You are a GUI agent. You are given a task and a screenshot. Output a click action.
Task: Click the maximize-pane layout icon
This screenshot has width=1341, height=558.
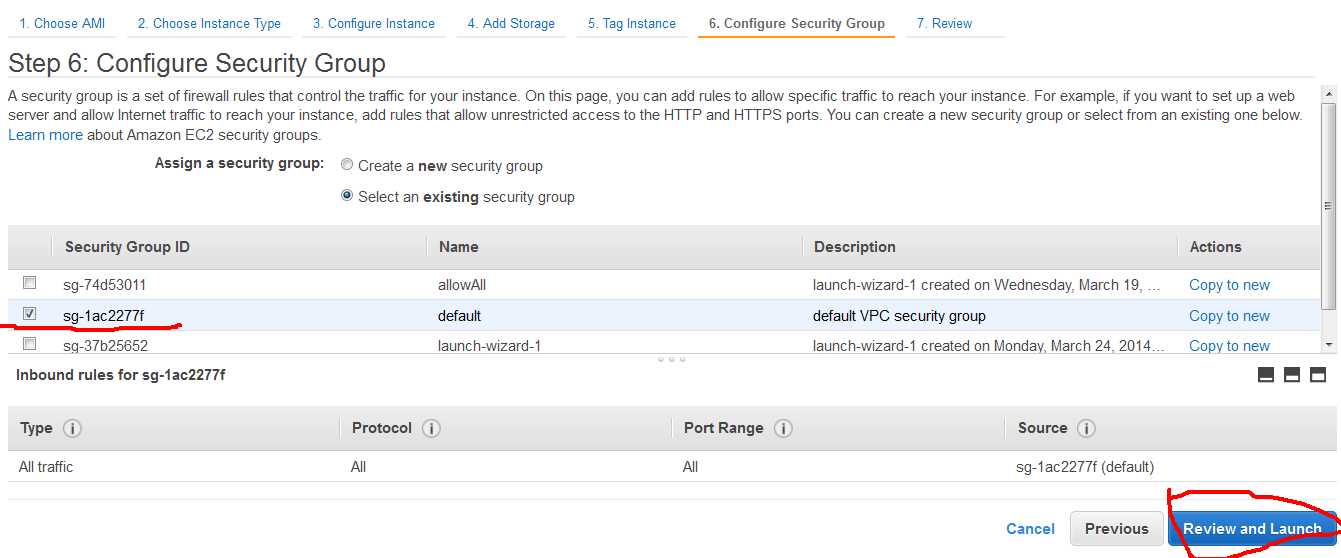(1317, 375)
